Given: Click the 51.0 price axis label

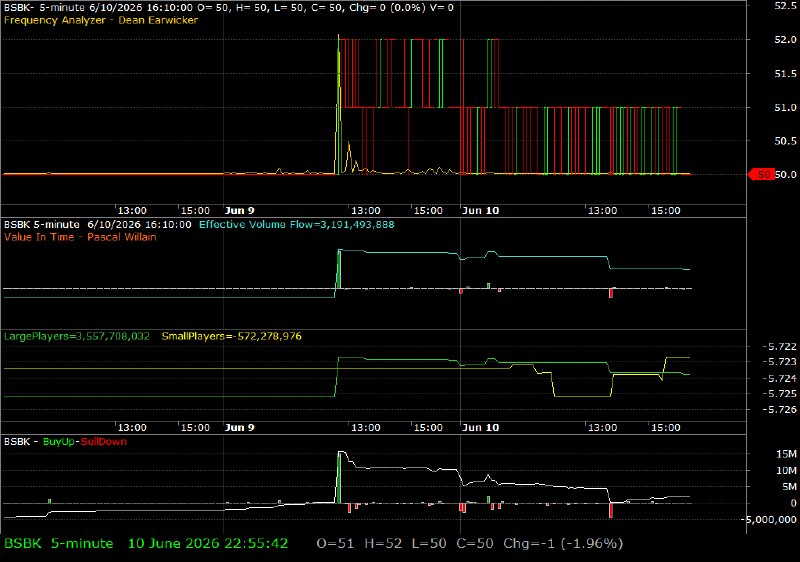Looking at the screenshot, I should click(x=785, y=108).
